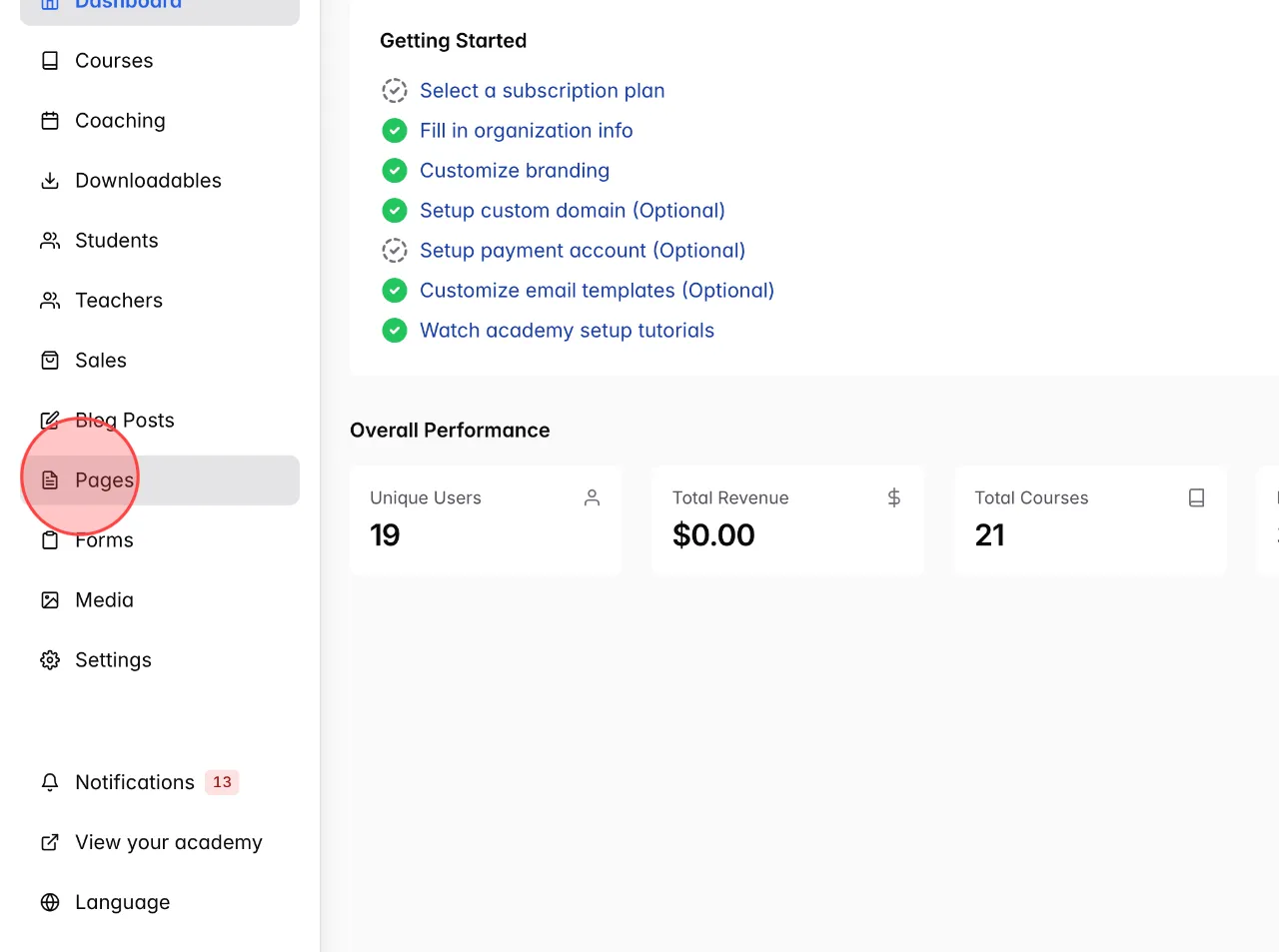Click the pending circle beside Setup payment account
This screenshot has width=1279, height=952.
tap(395, 251)
